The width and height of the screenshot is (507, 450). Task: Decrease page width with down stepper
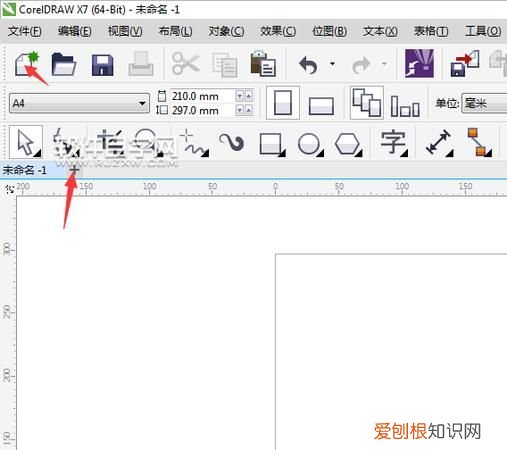click(240, 96)
